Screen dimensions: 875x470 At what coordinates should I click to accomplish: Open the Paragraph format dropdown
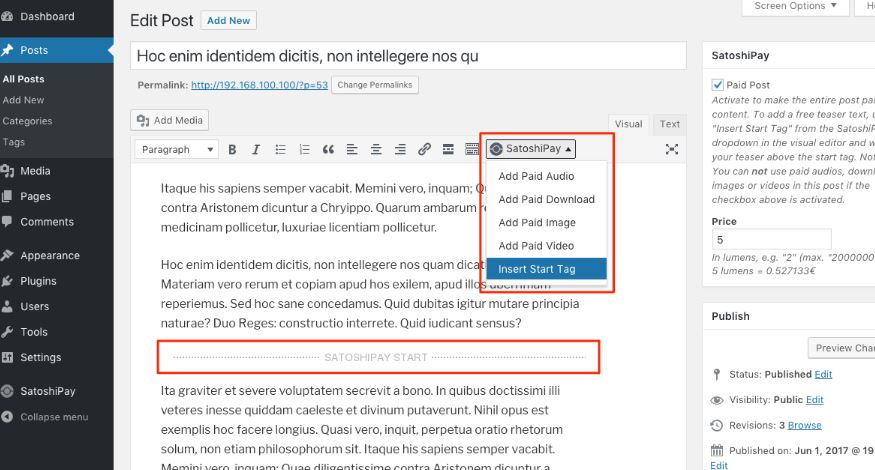point(176,150)
